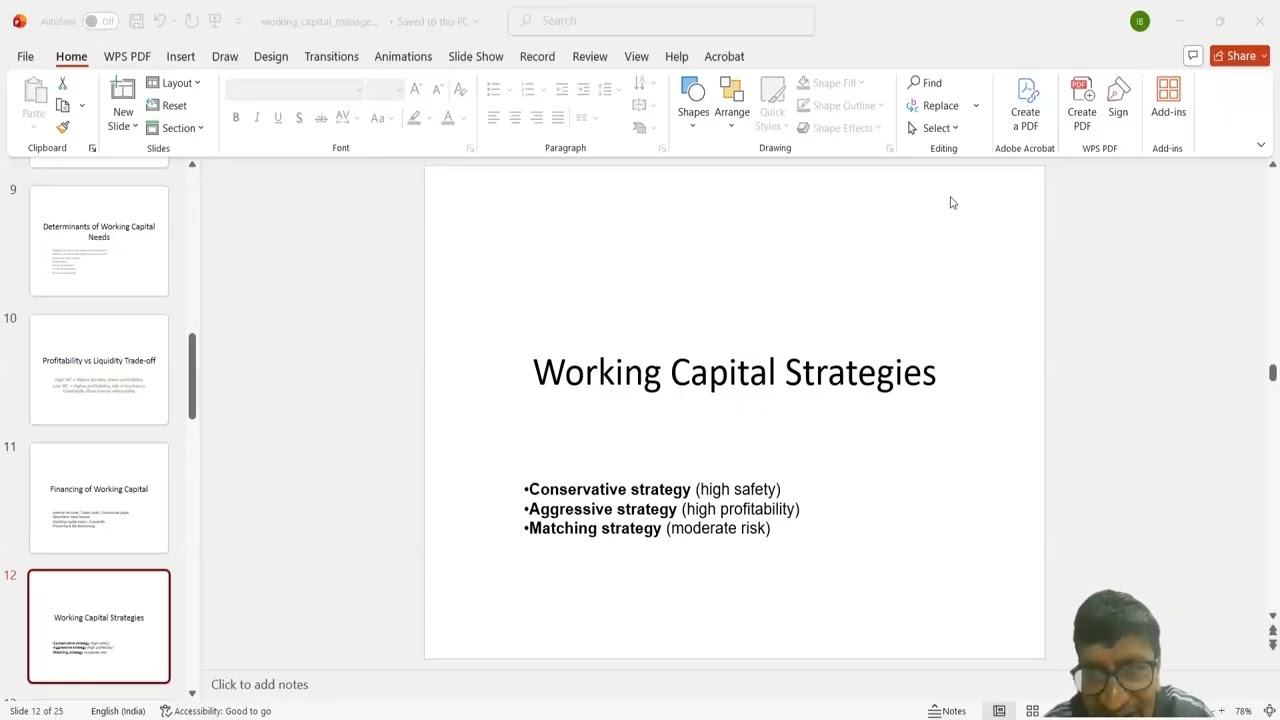This screenshot has height=720, width=1280.
Task: Select slide 11 Financing of Working Capital
Action: [x=99, y=498]
